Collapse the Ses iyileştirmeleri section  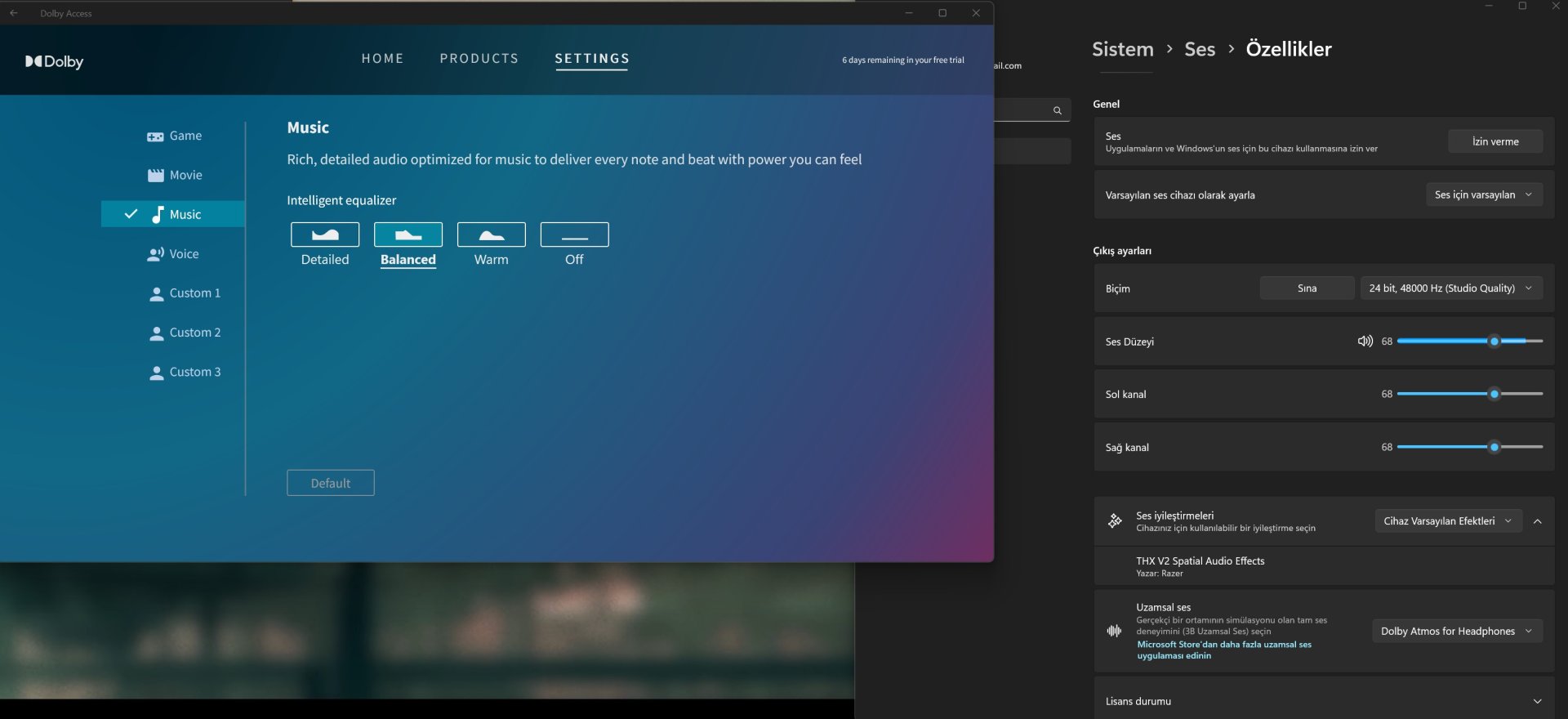1538,521
